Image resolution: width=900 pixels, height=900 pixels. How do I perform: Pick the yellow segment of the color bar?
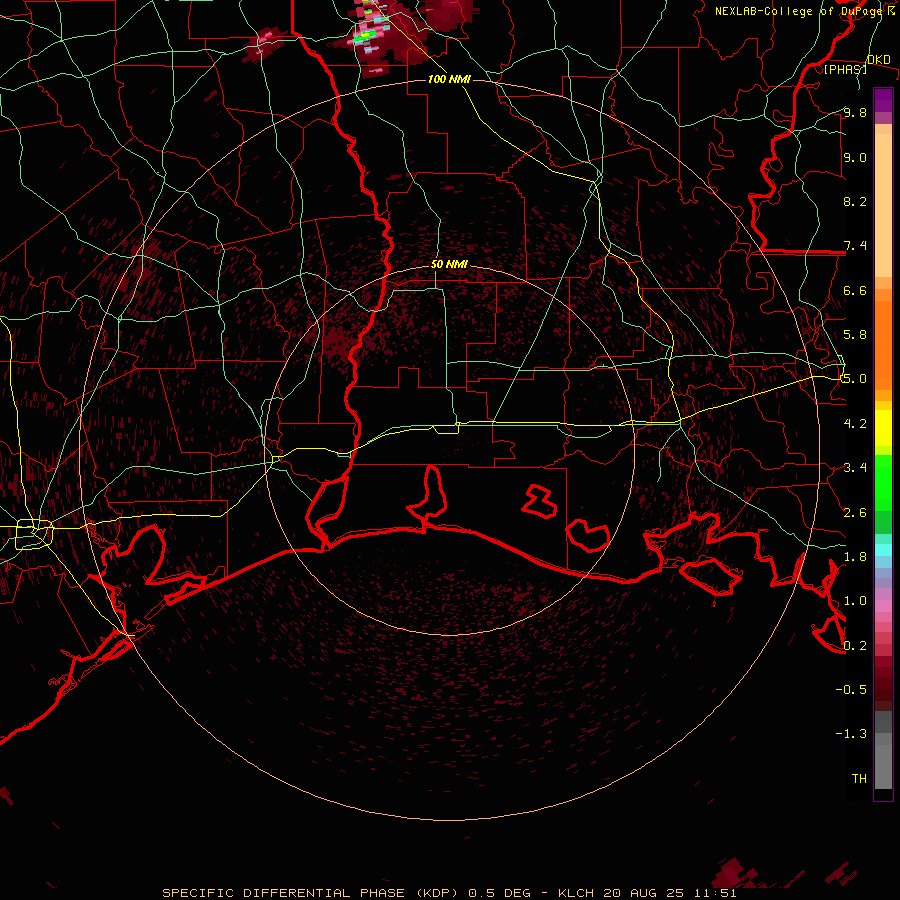point(883,428)
